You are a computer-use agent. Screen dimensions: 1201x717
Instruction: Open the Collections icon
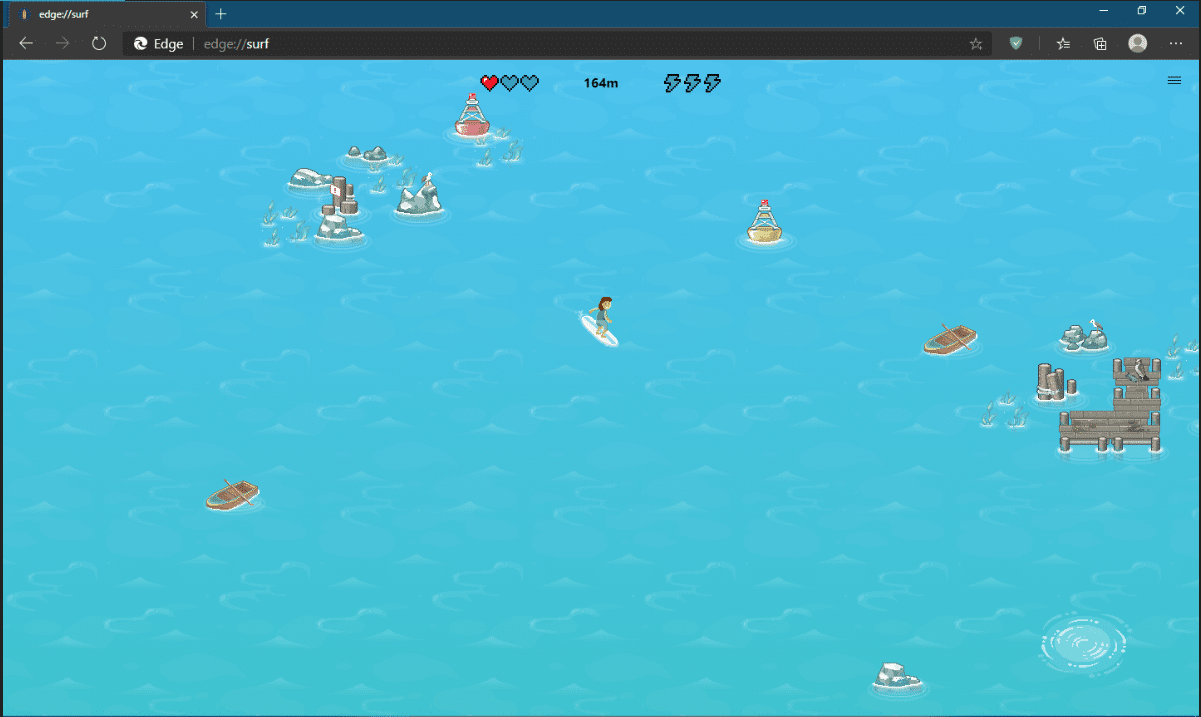pos(1100,44)
